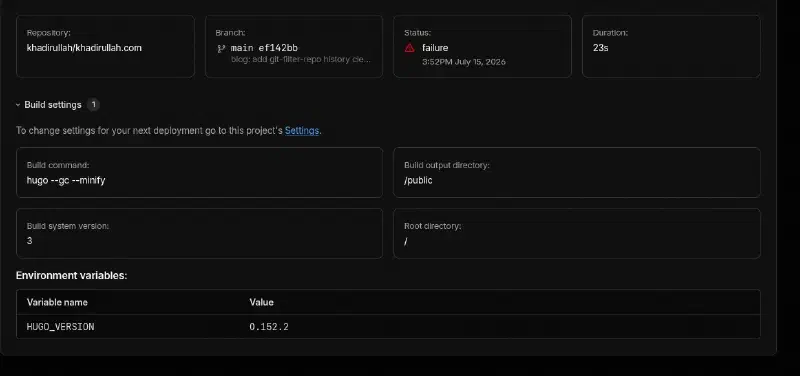Click the Value column header
The image size is (800, 376).
point(261,303)
